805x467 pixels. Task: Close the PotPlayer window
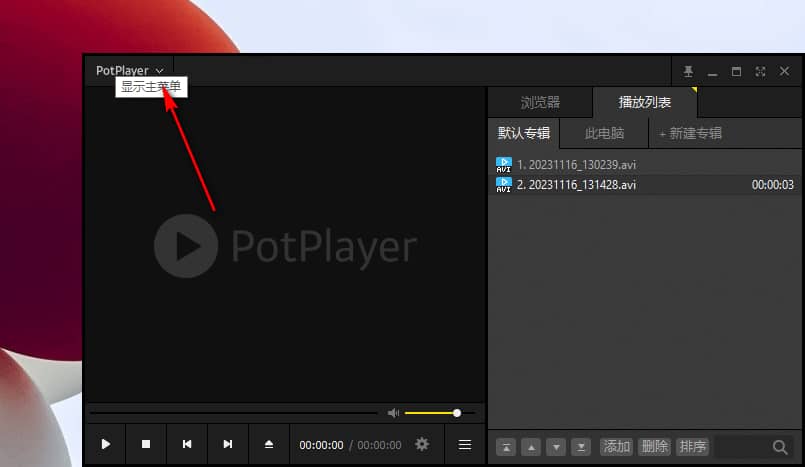(784, 71)
